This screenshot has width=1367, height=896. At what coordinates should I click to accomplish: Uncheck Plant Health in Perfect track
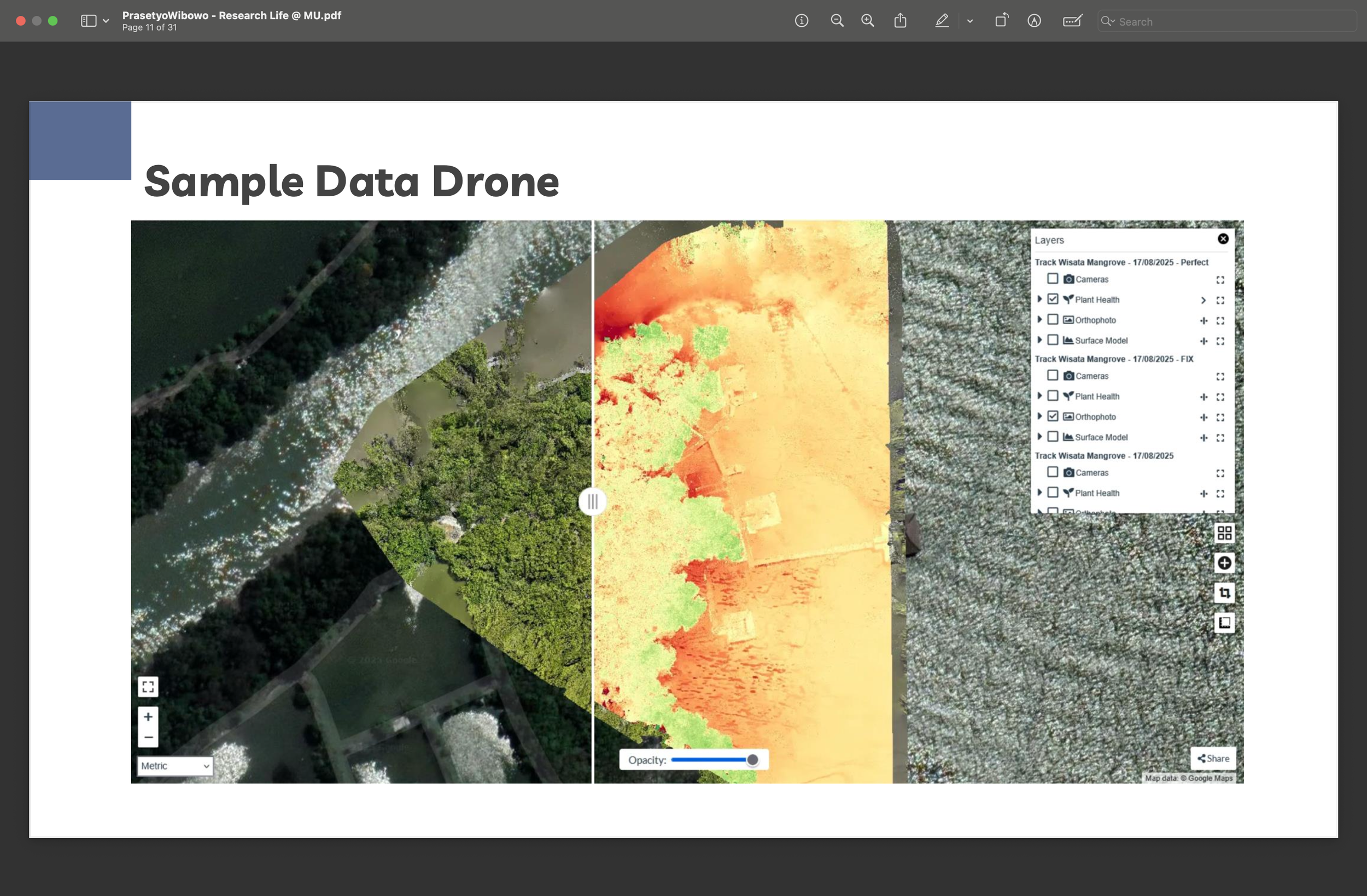1052,299
